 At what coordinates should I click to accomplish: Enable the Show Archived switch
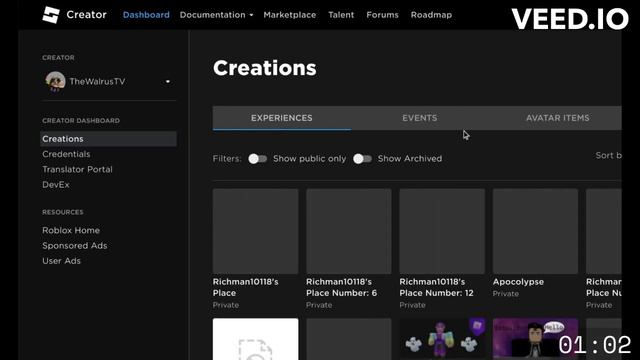point(362,159)
